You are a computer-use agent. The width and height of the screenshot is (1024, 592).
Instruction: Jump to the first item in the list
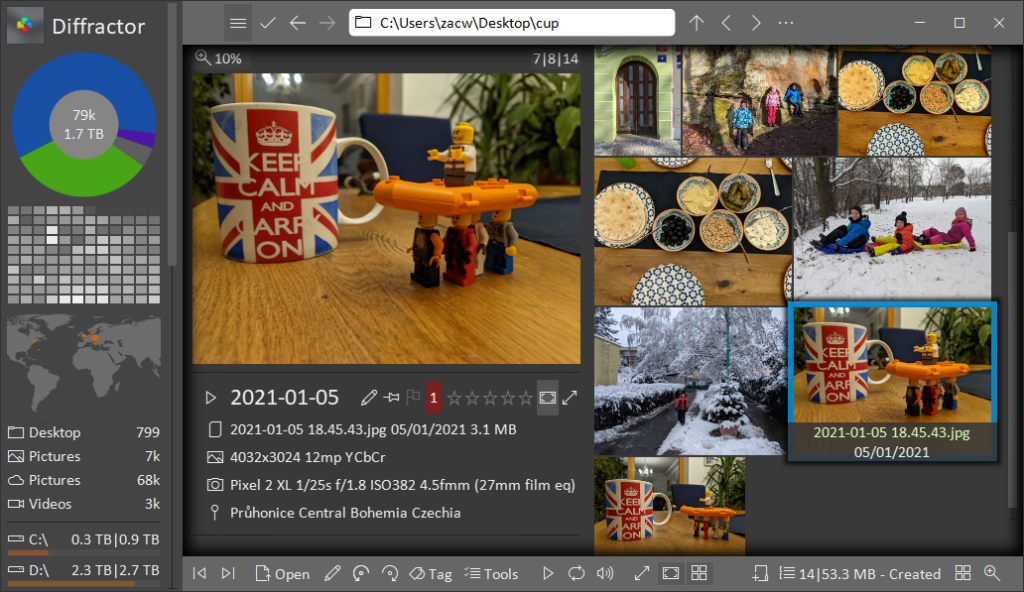200,573
